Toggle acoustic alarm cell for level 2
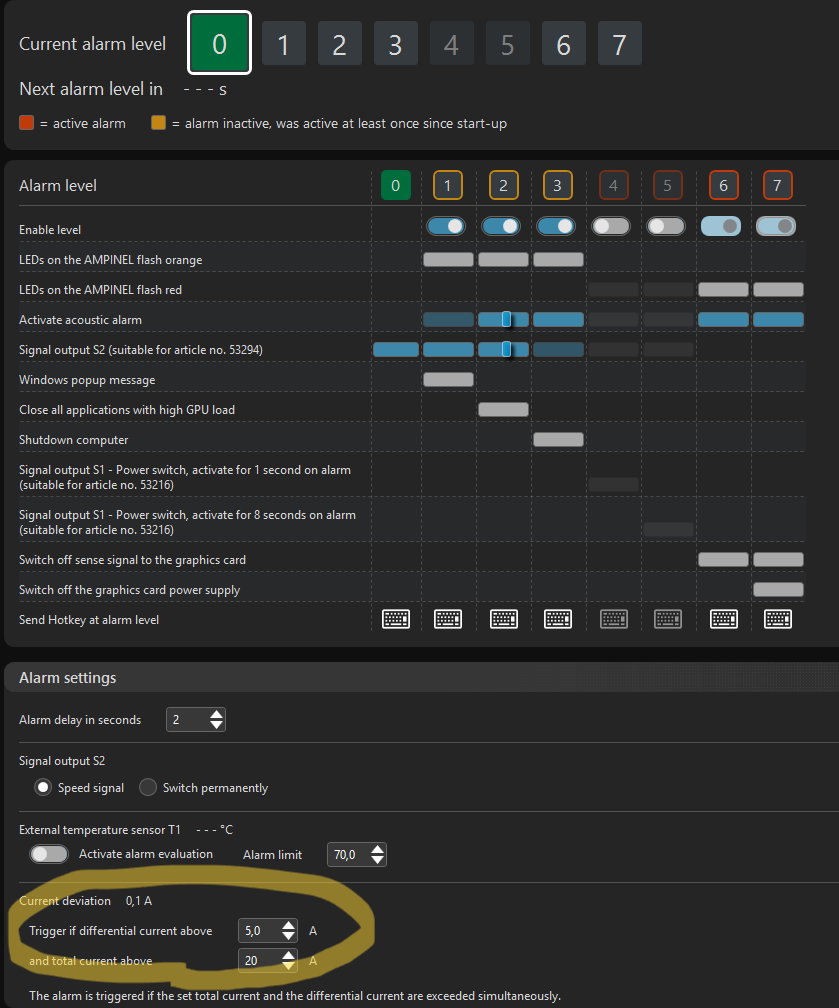The height and width of the screenshot is (1008, 839). (503, 320)
